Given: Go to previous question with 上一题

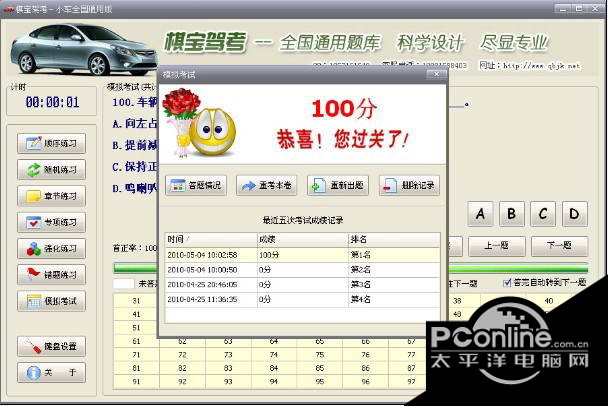Looking at the screenshot, I should [497, 246].
